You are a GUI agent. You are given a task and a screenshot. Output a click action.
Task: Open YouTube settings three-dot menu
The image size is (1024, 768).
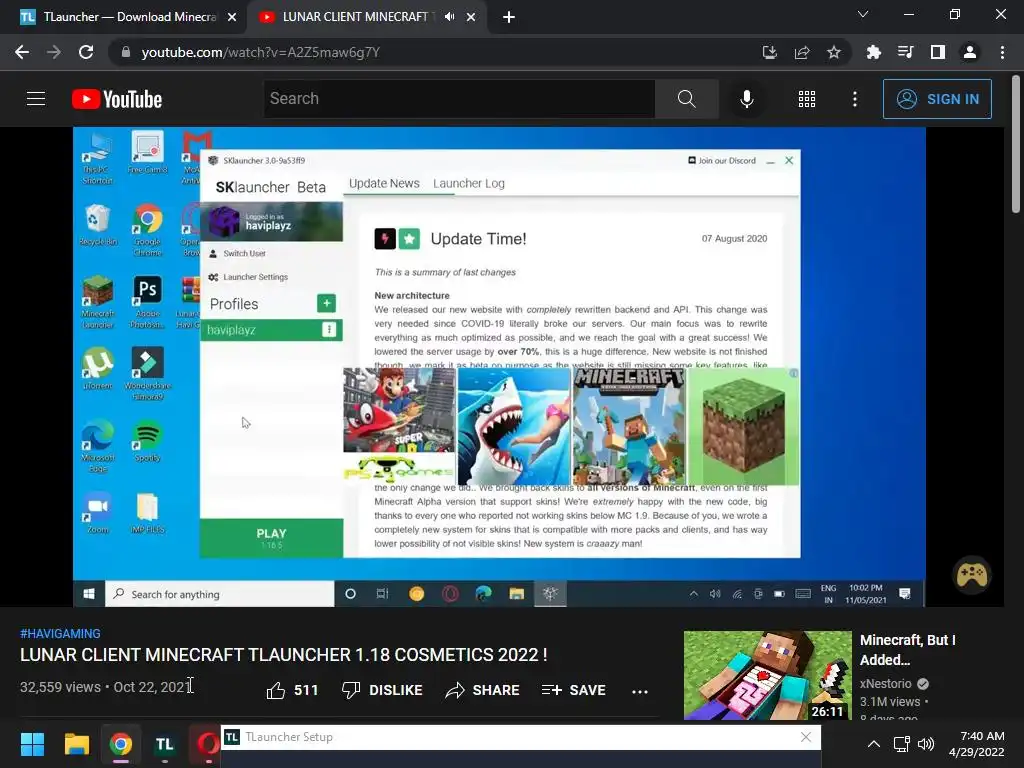(854, 99)
